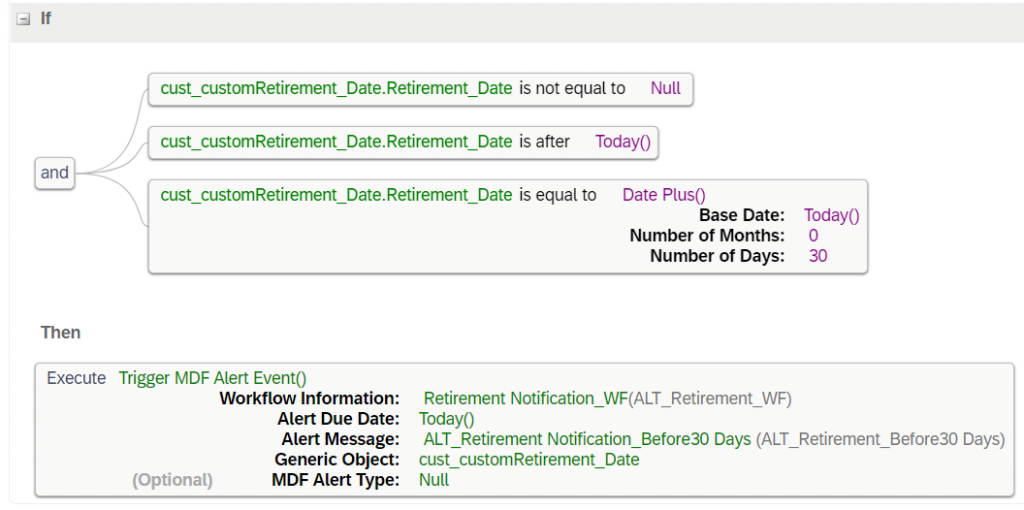Click the Retirement_Date field in 'is equal to' row

pos(336,195)
